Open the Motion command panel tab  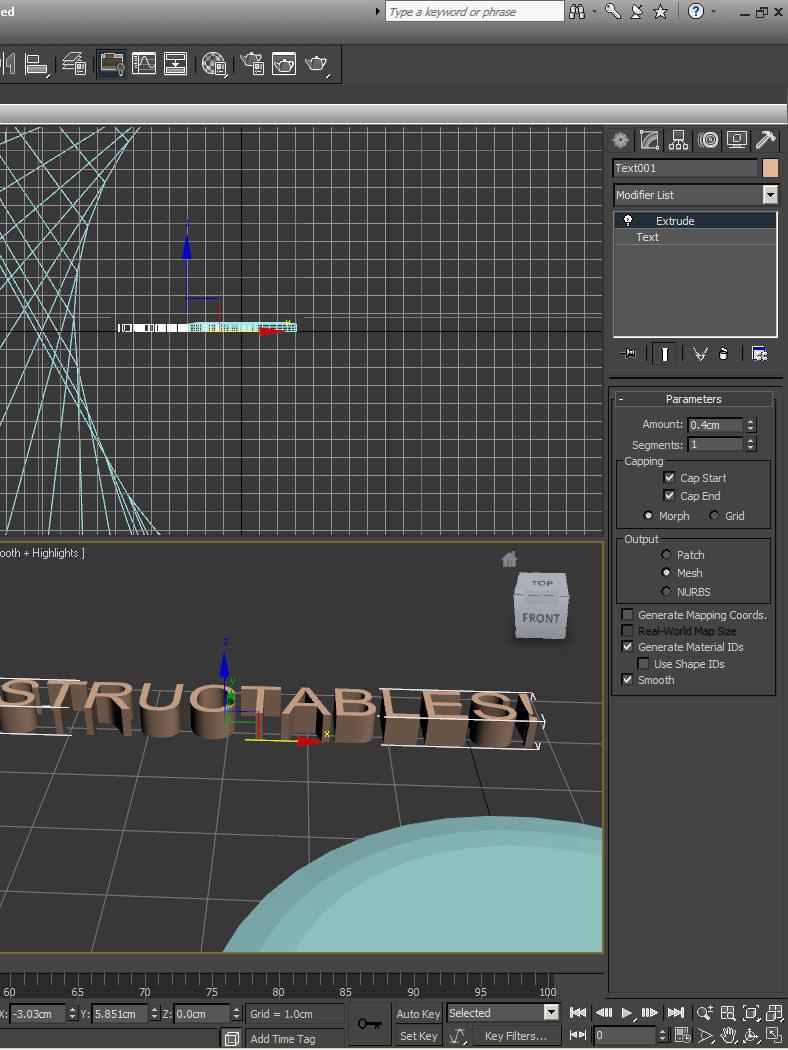[708, 140]
